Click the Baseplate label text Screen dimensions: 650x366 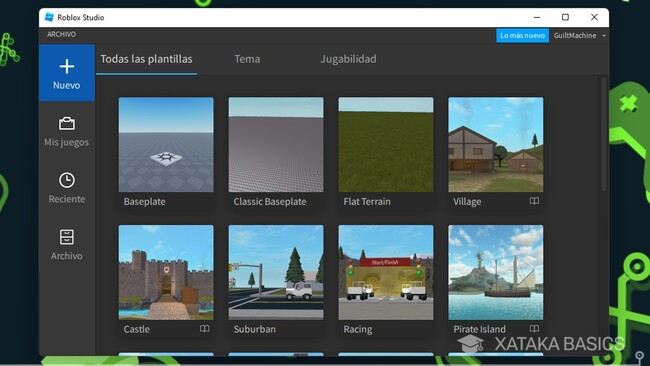click(x=144, y=201)
